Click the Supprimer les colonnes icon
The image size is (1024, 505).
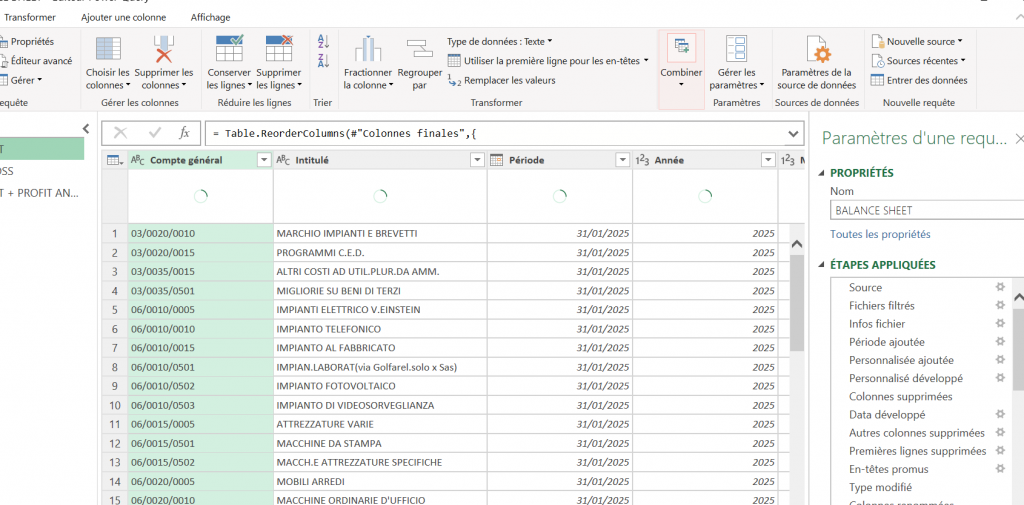pyautogui.click(x=163, y=49)
